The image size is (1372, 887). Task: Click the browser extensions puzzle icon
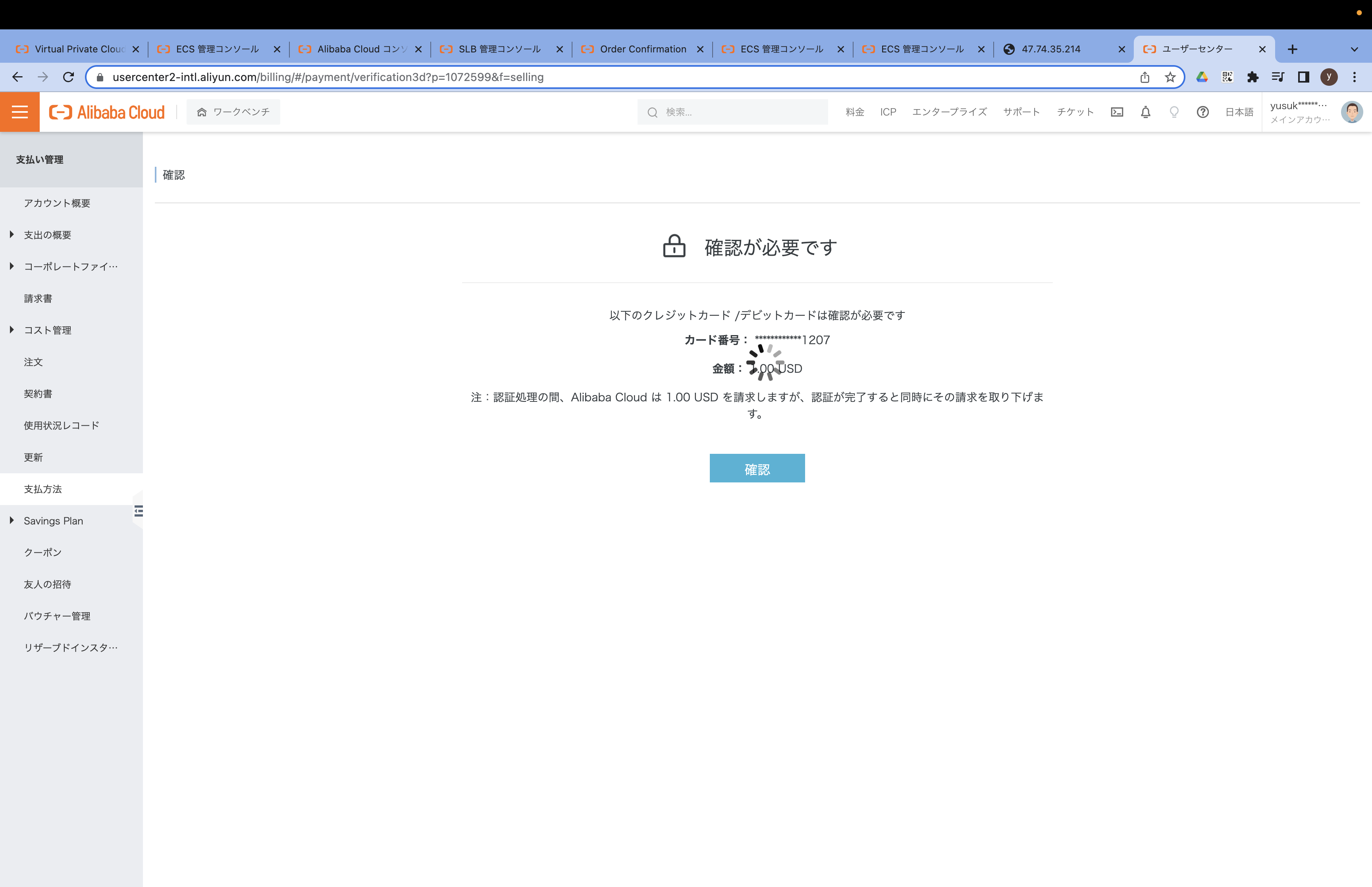click(x=1253, y=77)
